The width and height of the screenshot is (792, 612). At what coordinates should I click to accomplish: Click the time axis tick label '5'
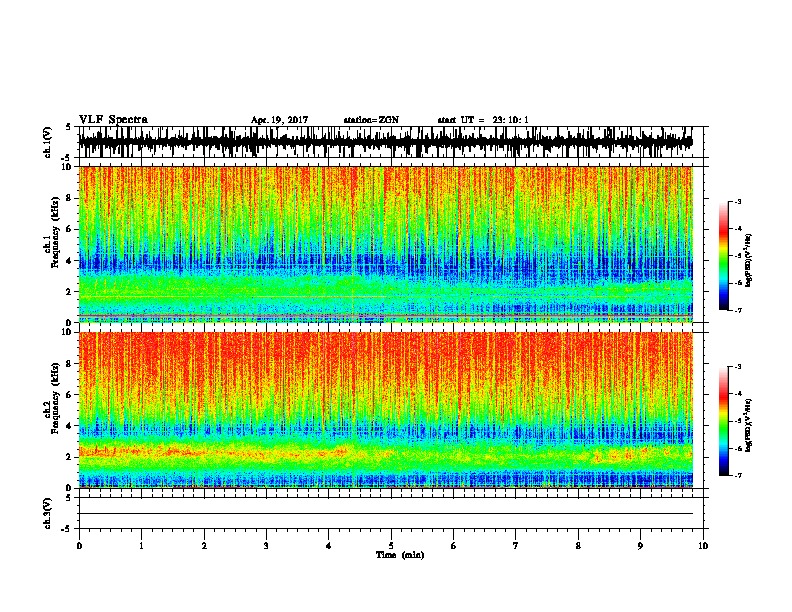[391, 546]
